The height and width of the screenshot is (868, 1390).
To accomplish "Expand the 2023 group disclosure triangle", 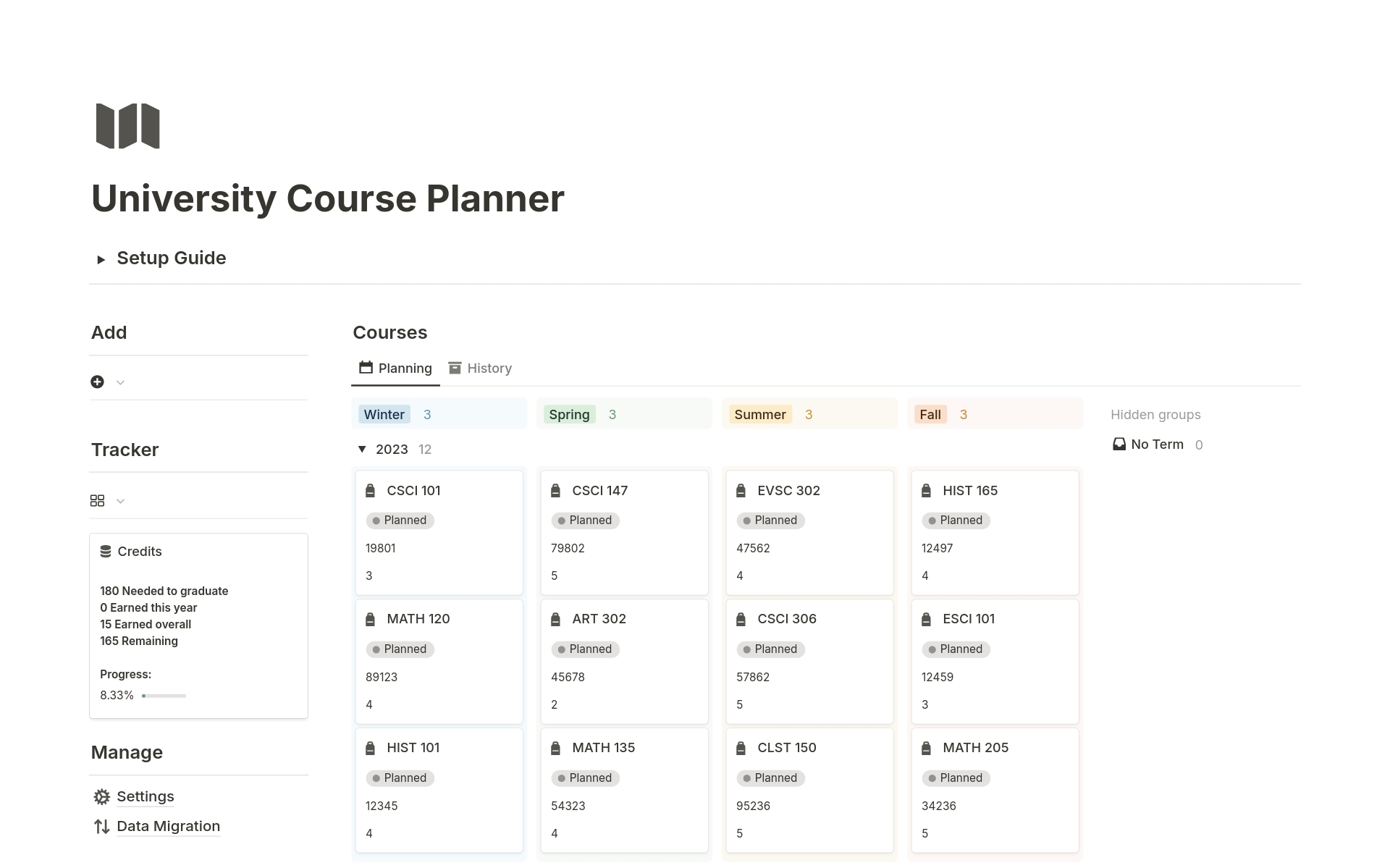I will (x=364, y=448).
